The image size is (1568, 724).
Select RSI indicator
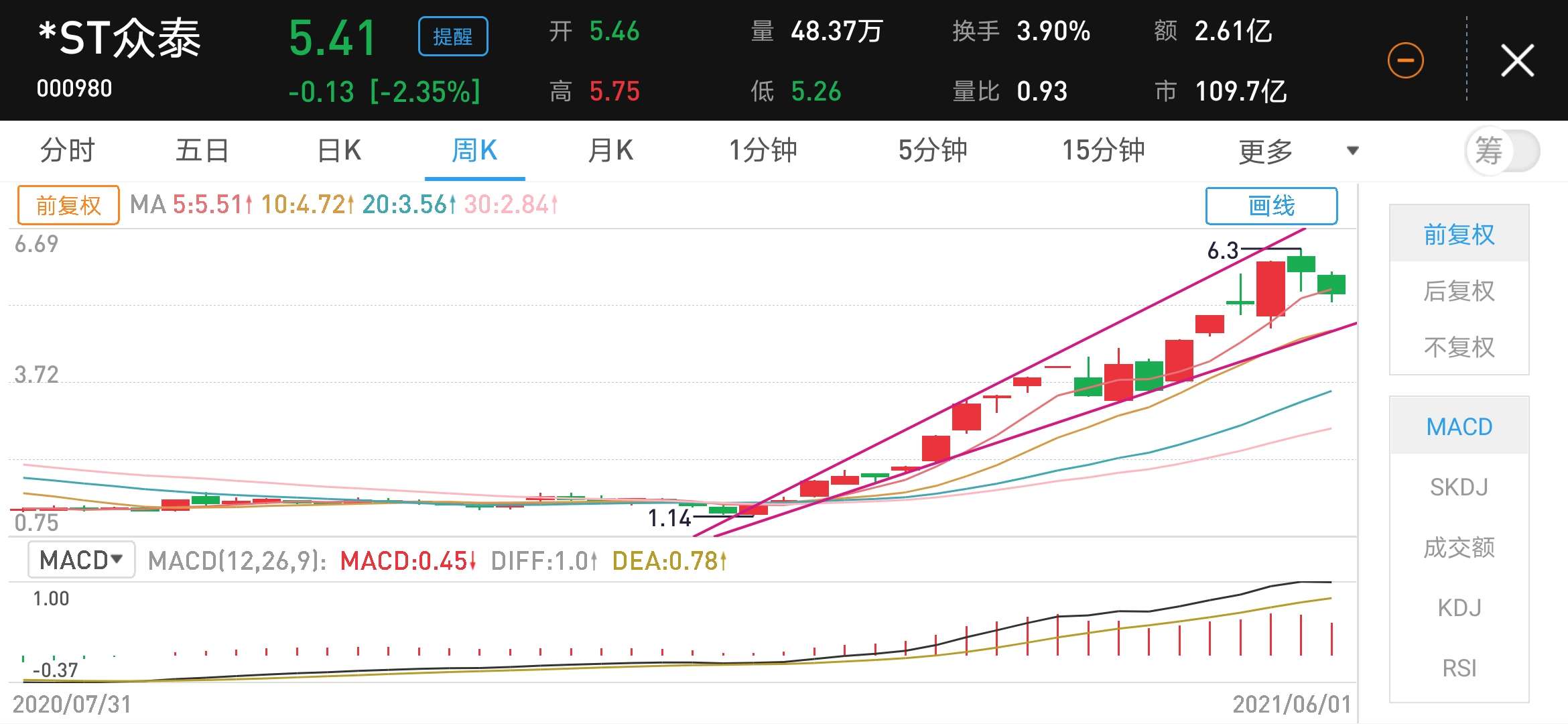pos(1459,668)
